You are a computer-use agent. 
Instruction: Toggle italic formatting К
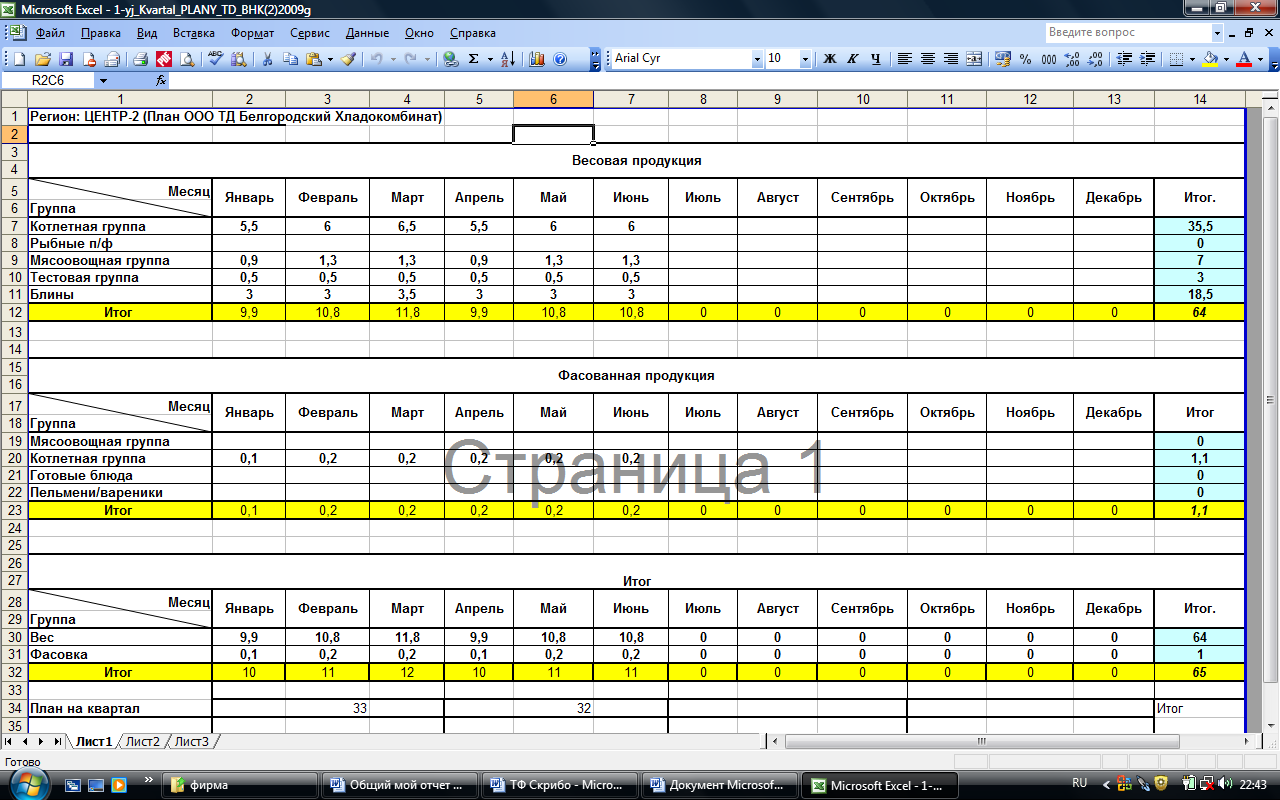[x=853, y=59]
